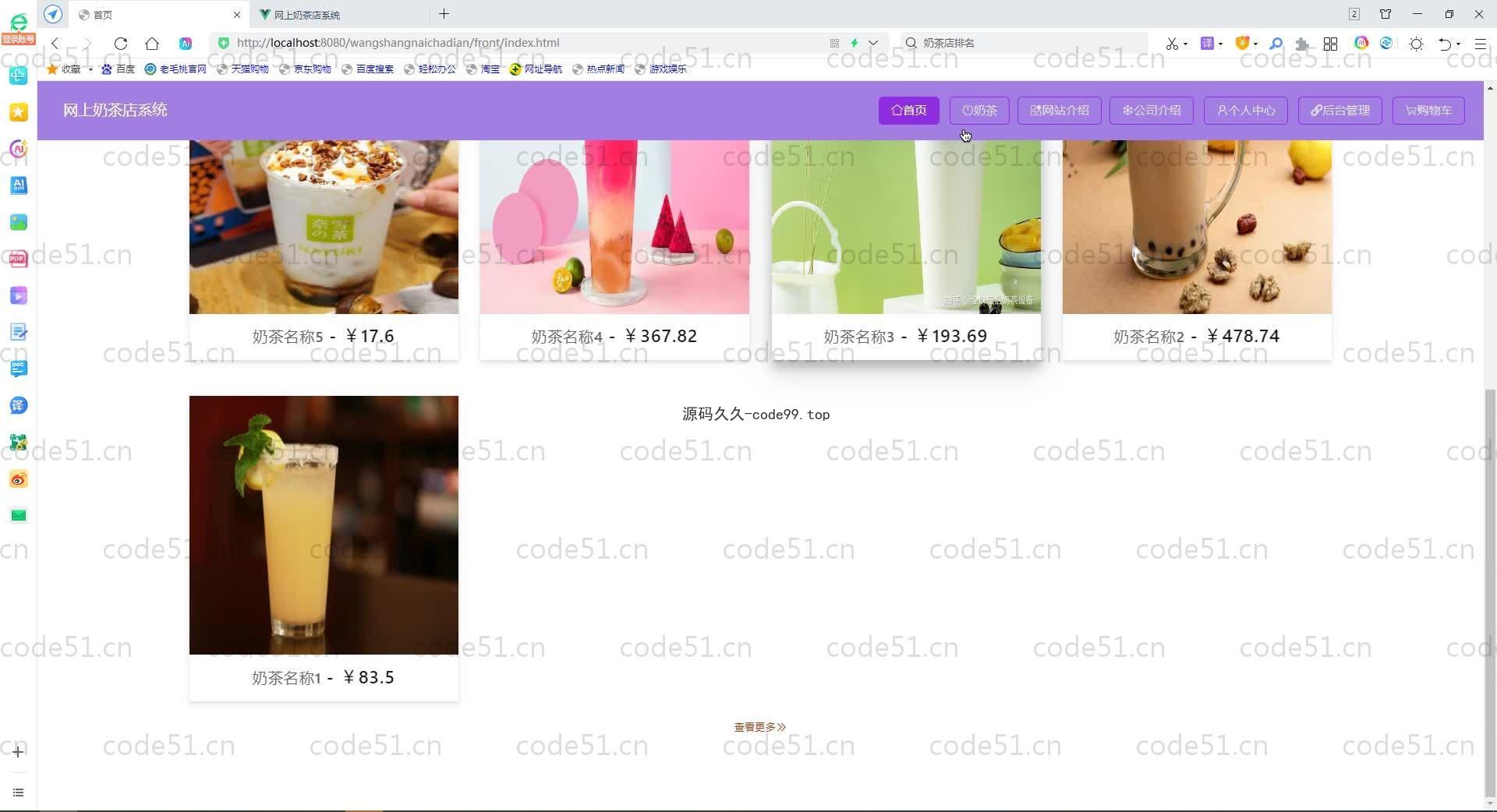Expand the 收藏 dropdown arrow
The image size is (1497, 812).
pos(90,69)
